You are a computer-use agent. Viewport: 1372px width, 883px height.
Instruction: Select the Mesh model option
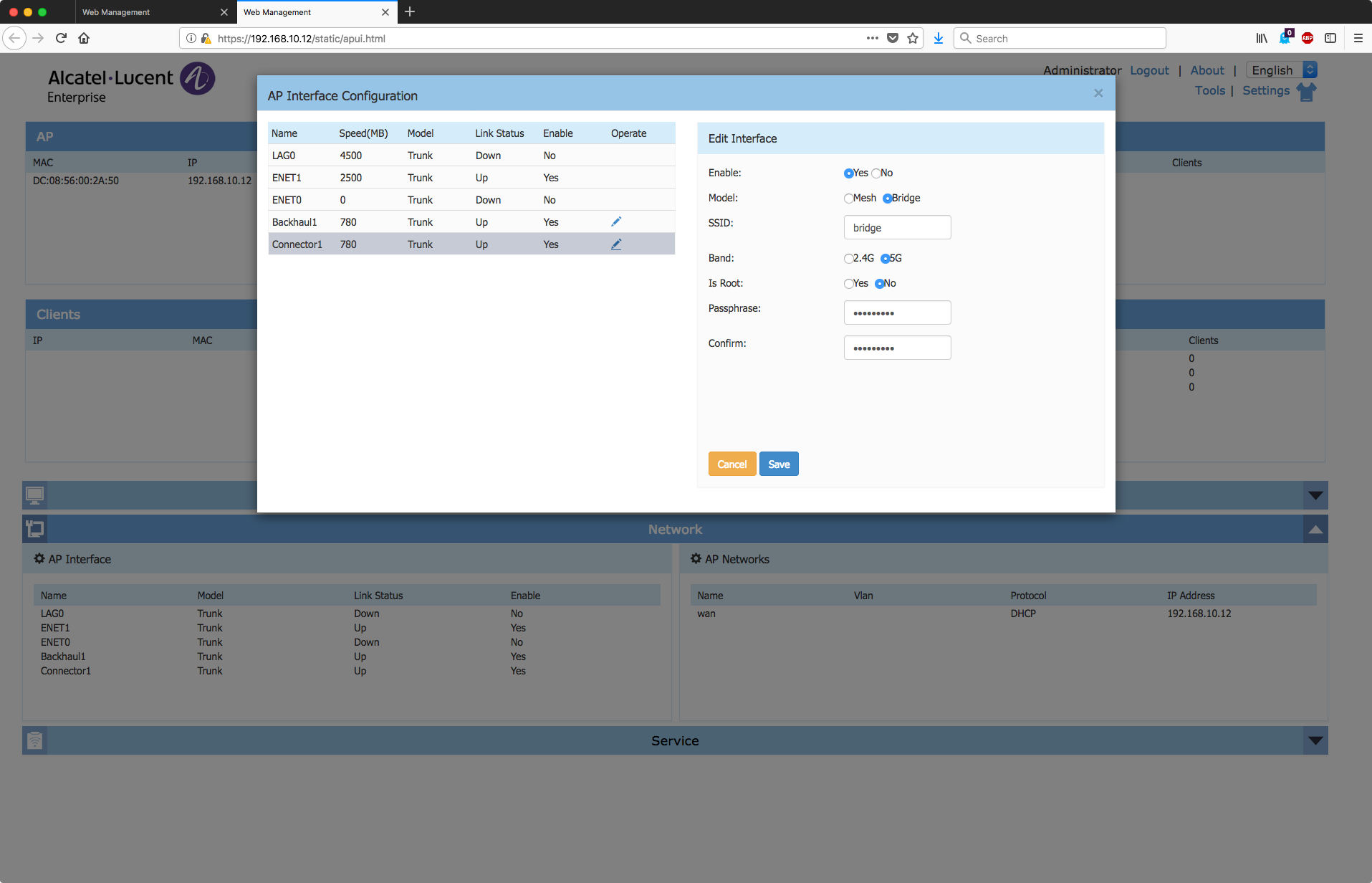click(848, 199)
